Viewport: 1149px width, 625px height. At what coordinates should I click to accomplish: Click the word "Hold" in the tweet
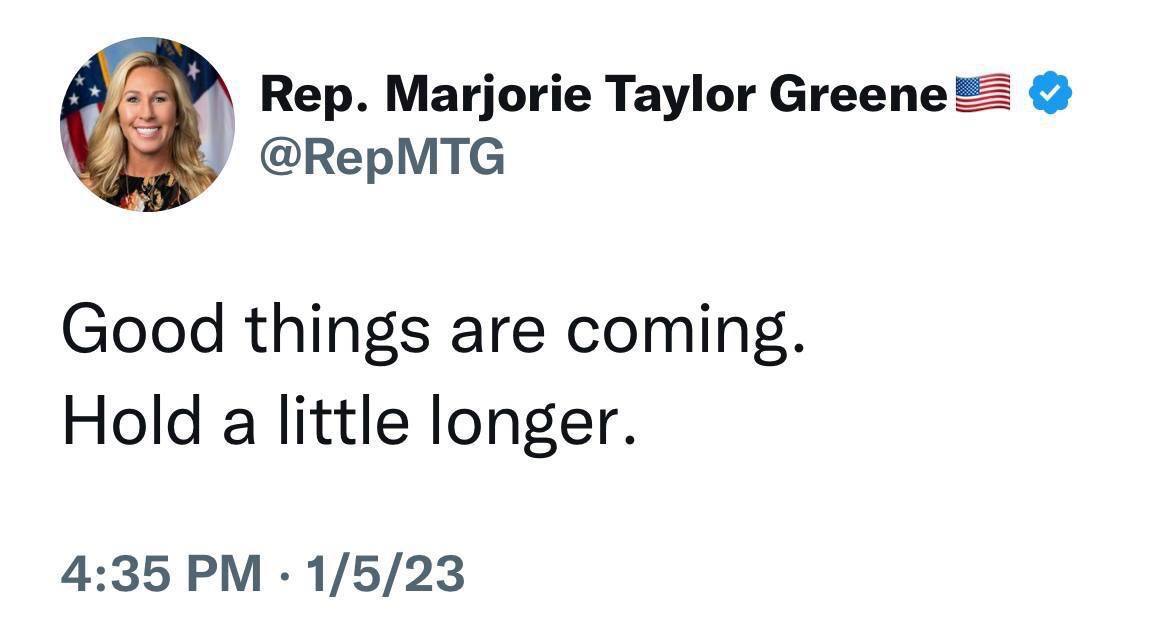(134, 421)
